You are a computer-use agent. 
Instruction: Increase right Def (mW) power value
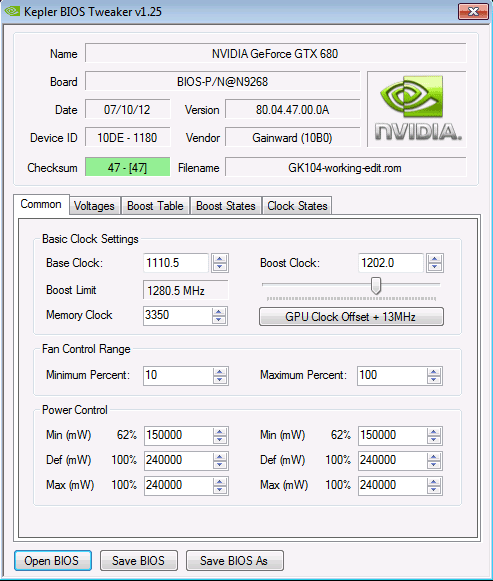point(434,457)
